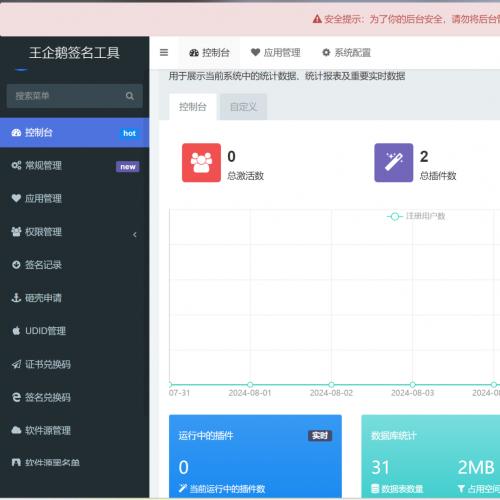Toggle sidebar with the hamburger icon
500x500 pixels.
point(164,53)
